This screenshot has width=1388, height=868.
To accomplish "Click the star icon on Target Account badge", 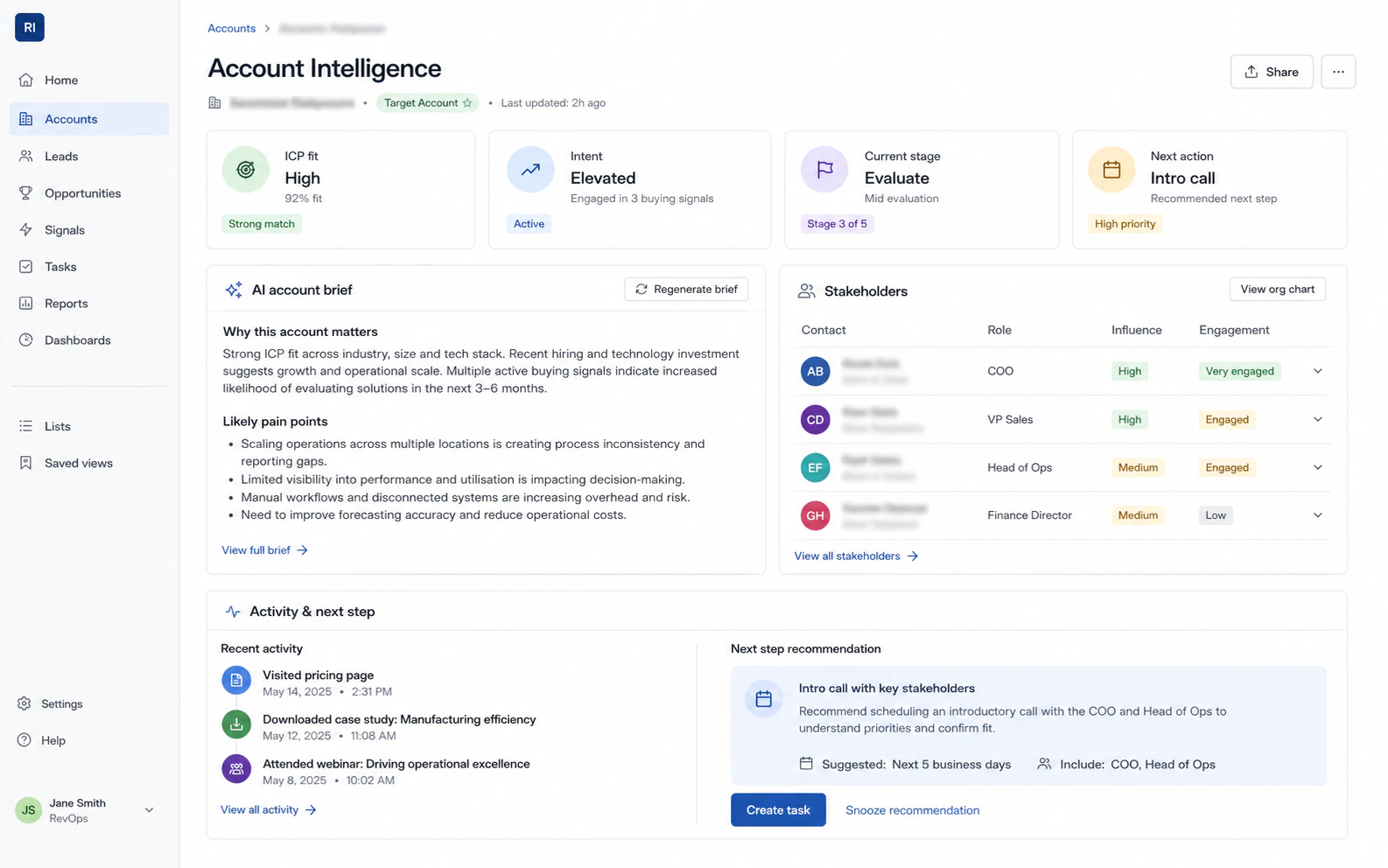I will tap(467, 103).
